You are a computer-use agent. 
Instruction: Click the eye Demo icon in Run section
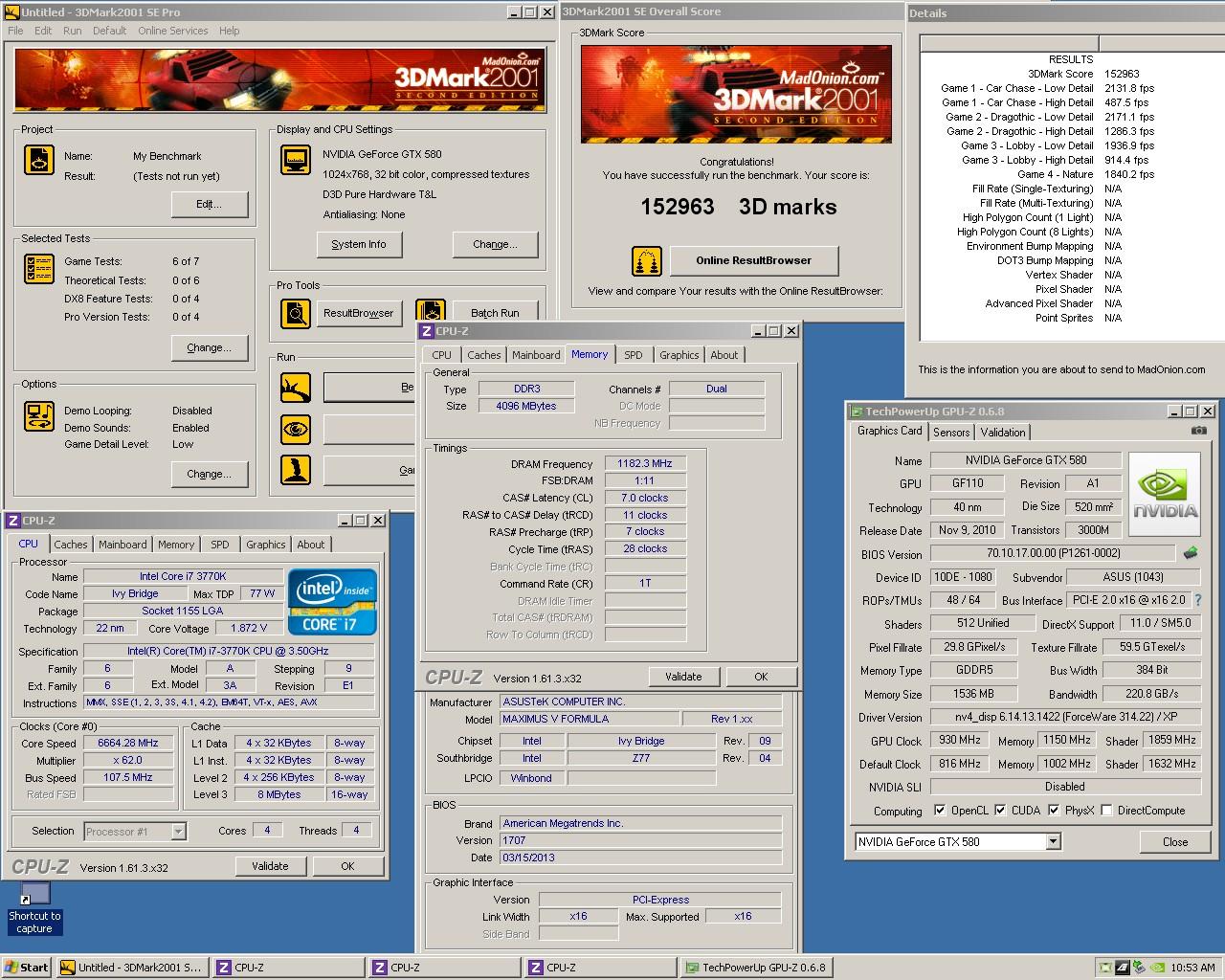pyautogui.click(x=295, y=429)
